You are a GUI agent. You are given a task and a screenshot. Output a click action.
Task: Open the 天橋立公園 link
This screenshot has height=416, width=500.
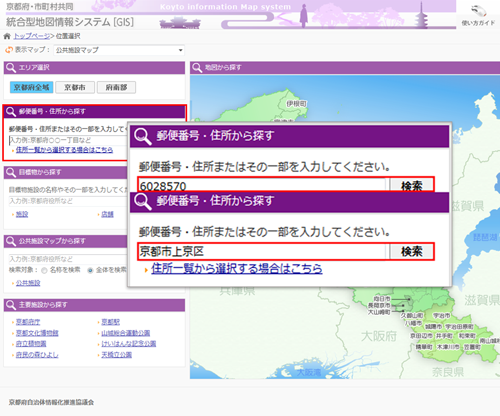tap(117, 355)
